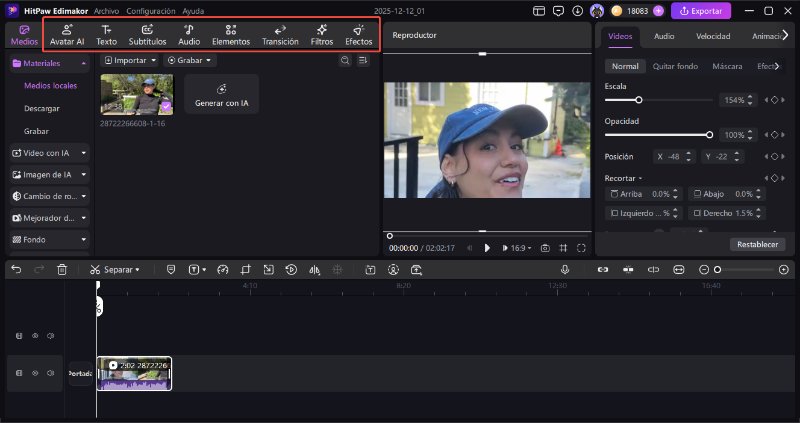This screenshot has height=423, width=800.
Task: Toggle the Opacidad keyframe diamond
Action: pyautogui.click(x=774, y=135)
